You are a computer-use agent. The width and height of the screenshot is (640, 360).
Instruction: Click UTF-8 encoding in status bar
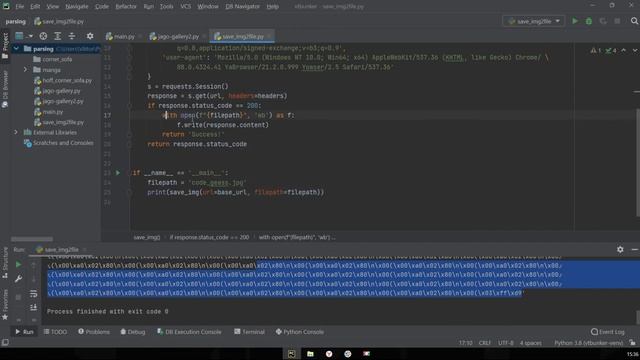[506, 343]
